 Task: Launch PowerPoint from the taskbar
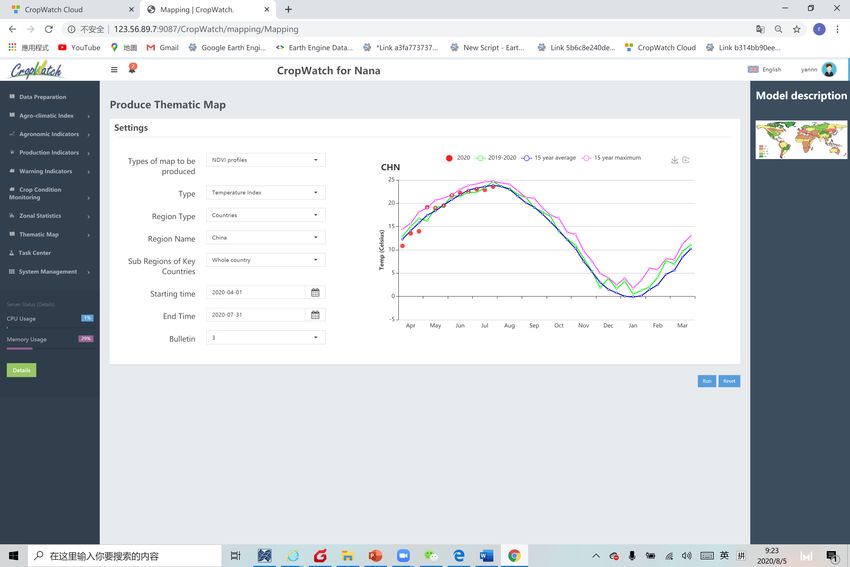click(375, 556)
